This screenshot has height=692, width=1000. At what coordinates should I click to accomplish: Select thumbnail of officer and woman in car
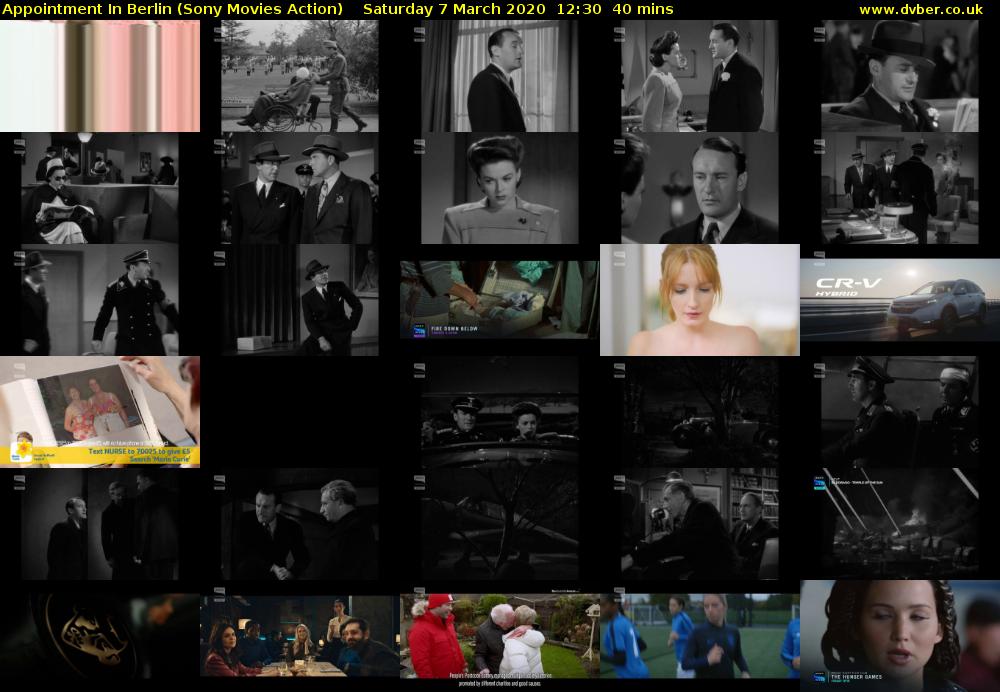coord(499,411)
